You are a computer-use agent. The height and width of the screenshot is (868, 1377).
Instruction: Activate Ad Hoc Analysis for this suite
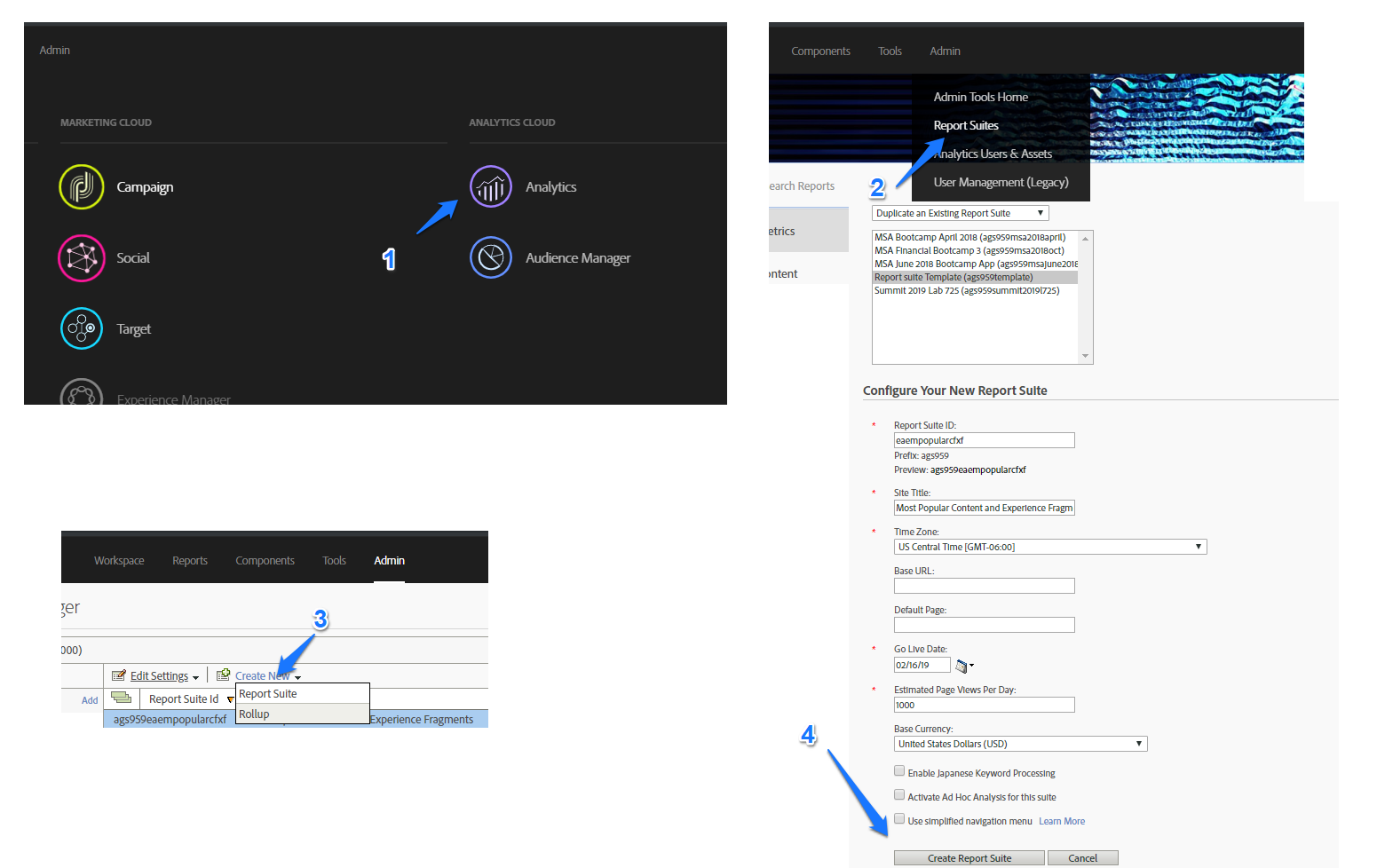[x=899, y=794]
